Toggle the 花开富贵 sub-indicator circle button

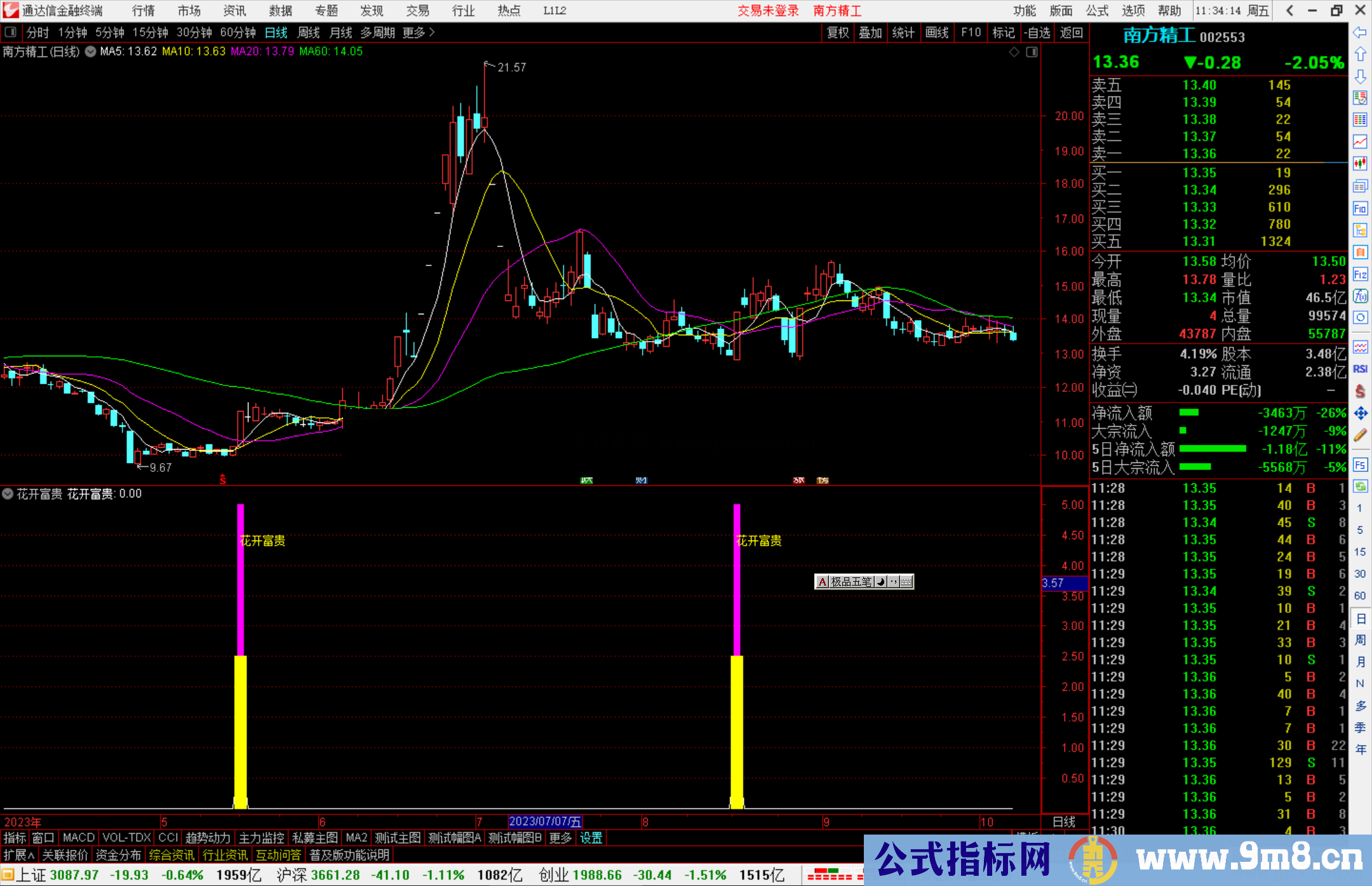[8, 493]
